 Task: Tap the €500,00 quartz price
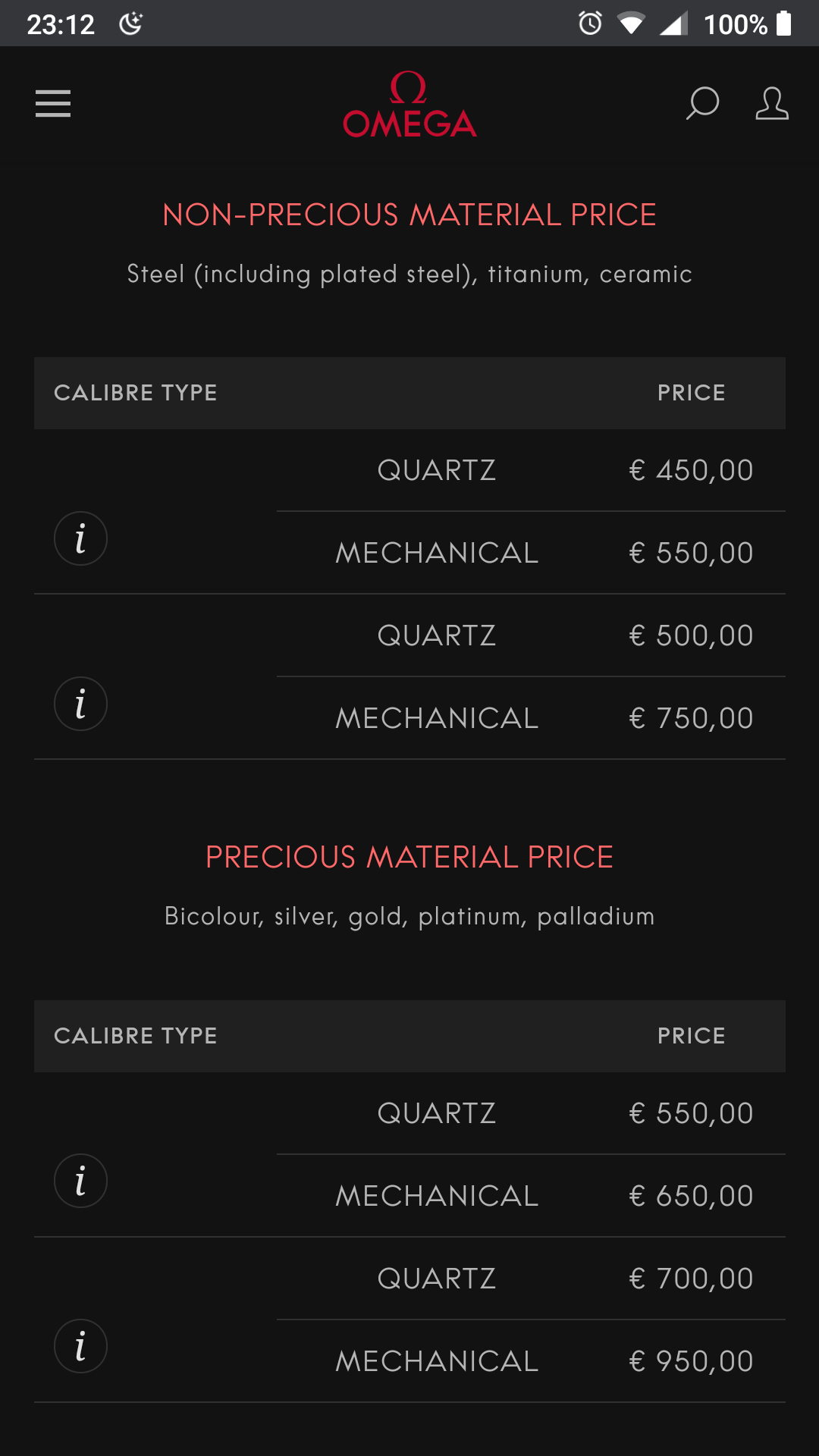click(x=691, y=635)
